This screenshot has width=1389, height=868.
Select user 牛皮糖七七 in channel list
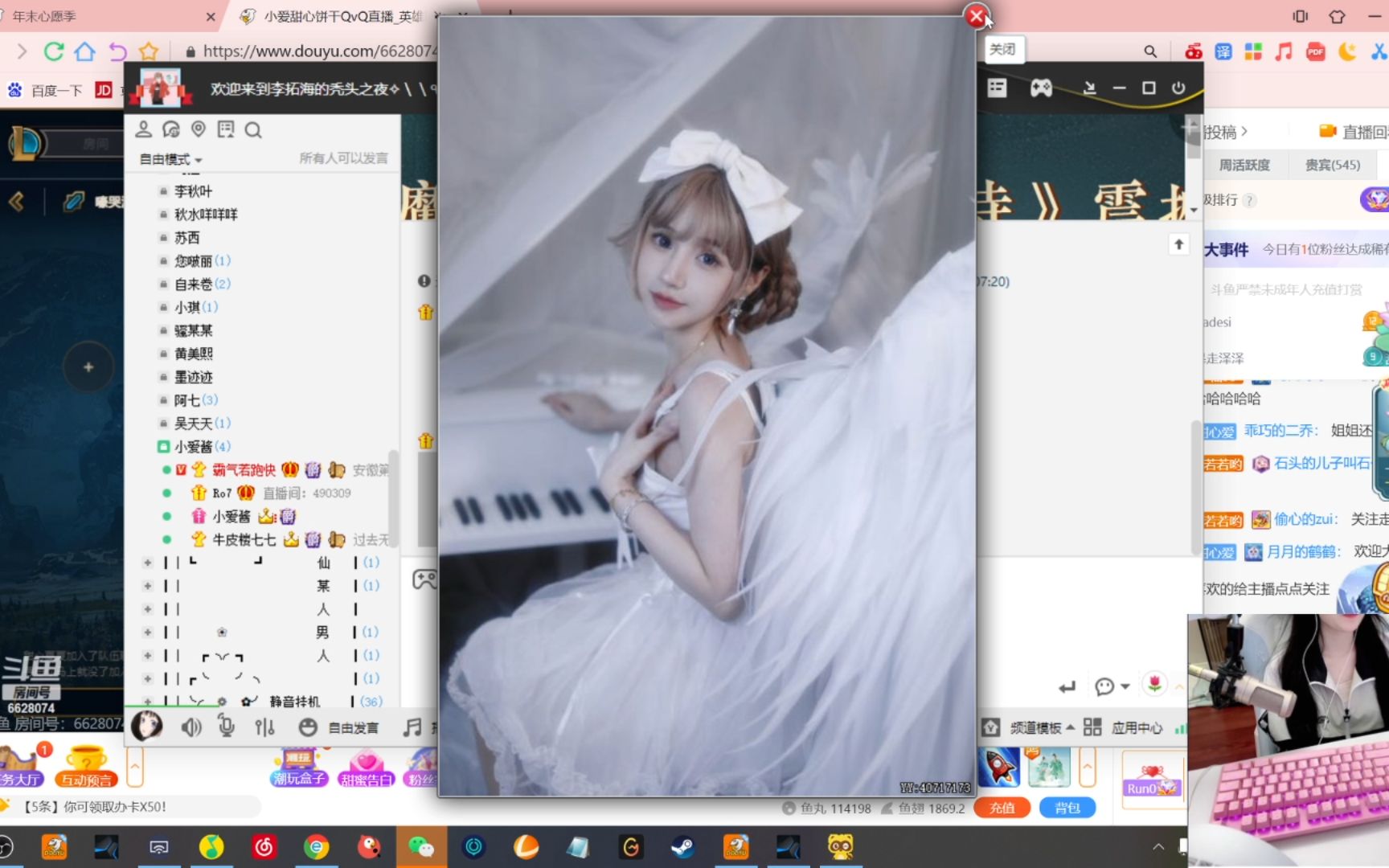244,539
